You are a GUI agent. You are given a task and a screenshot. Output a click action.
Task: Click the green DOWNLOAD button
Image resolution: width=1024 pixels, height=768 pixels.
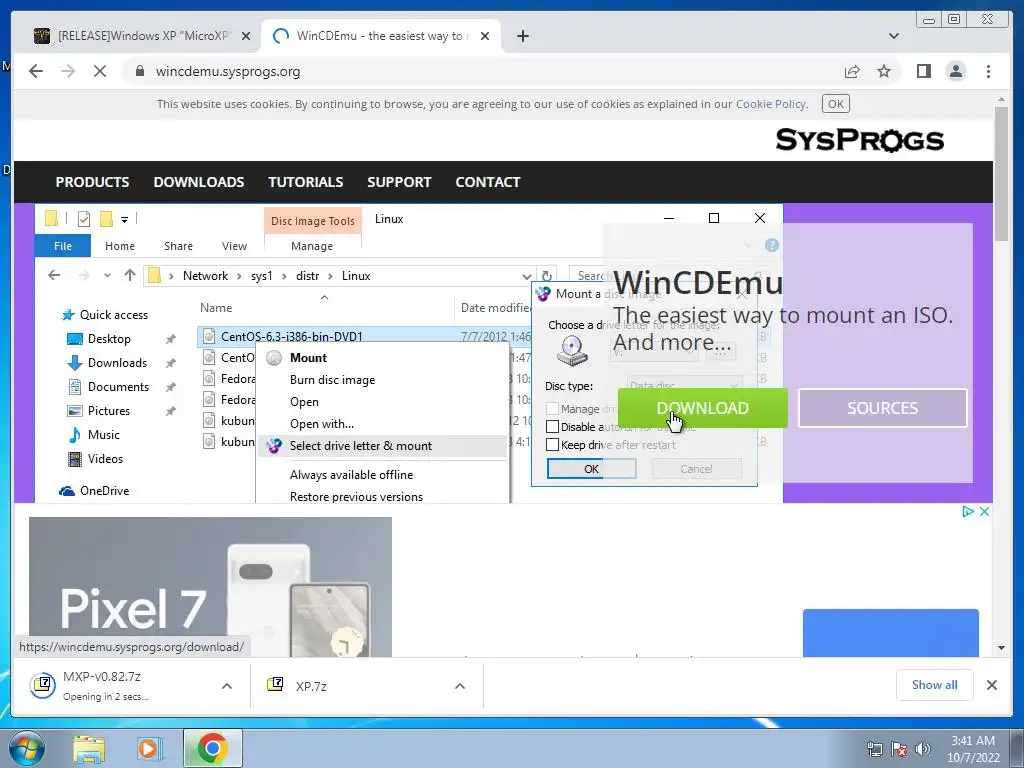tap(703, 408)
